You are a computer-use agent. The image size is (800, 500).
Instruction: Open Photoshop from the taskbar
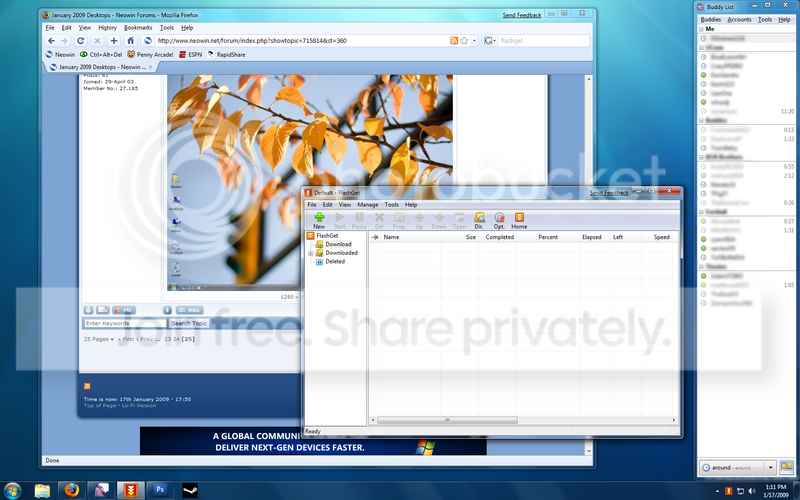click(x=160, y=490)
